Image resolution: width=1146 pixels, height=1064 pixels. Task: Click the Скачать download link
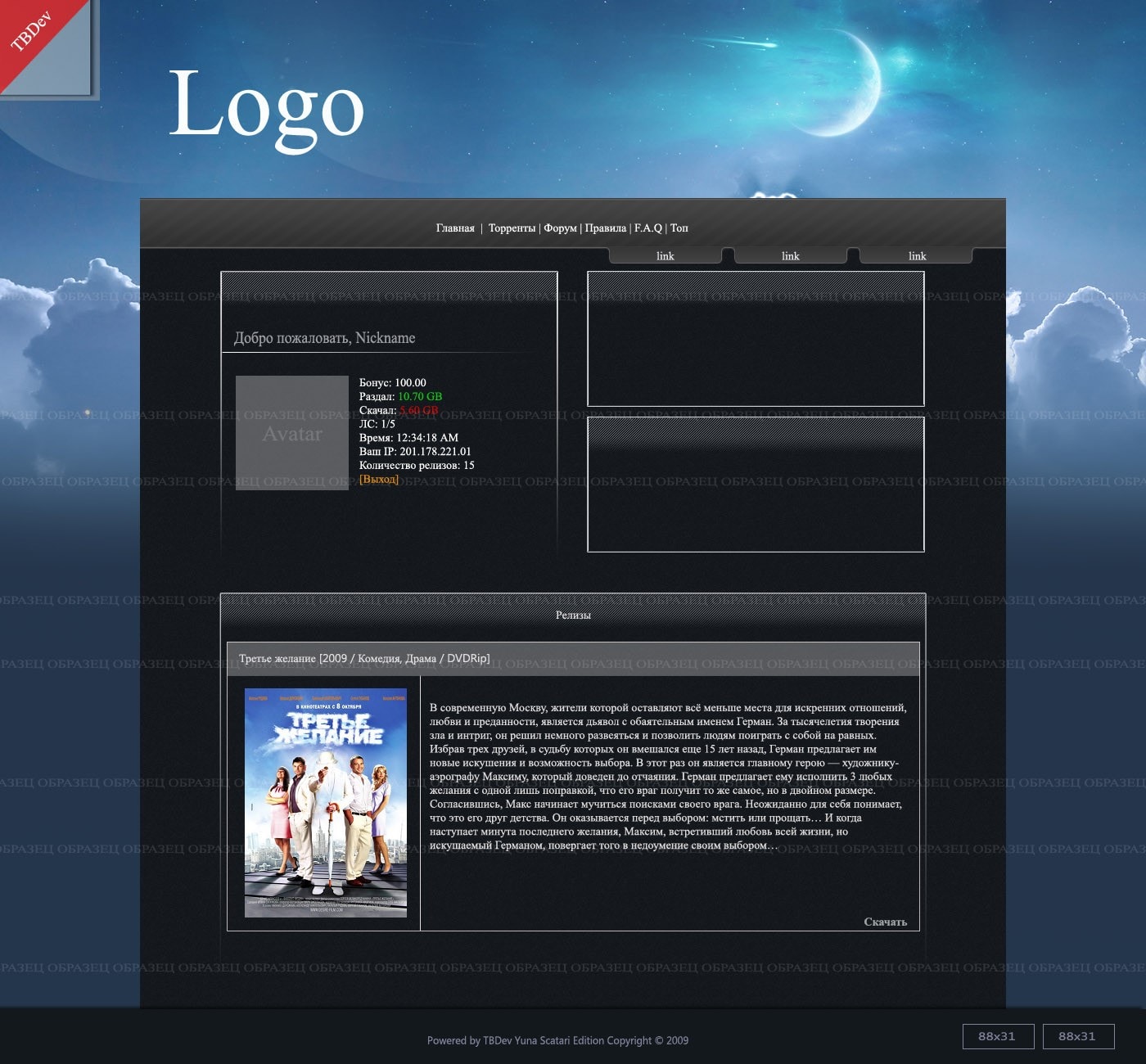coord(886,922)
